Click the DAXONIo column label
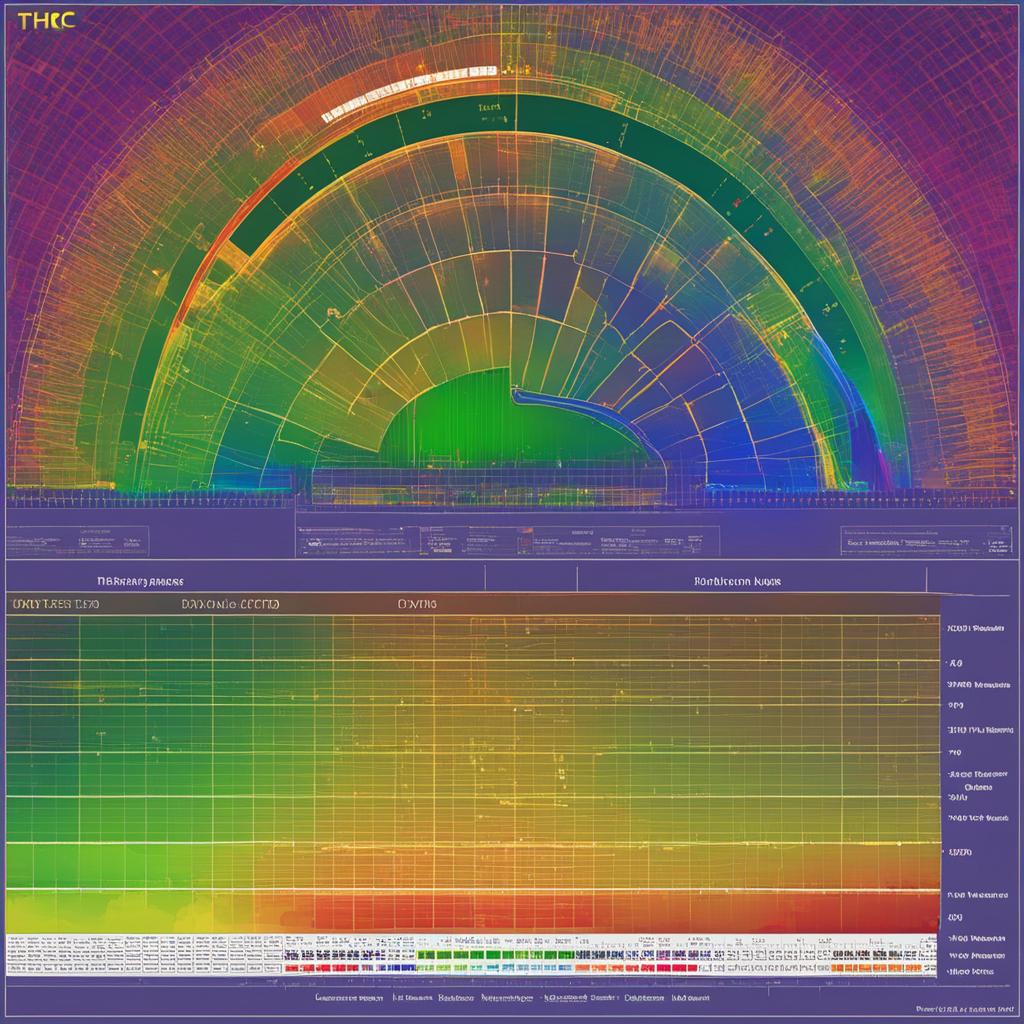This screenshot has height=1024, width=1024. click(231, 605)
